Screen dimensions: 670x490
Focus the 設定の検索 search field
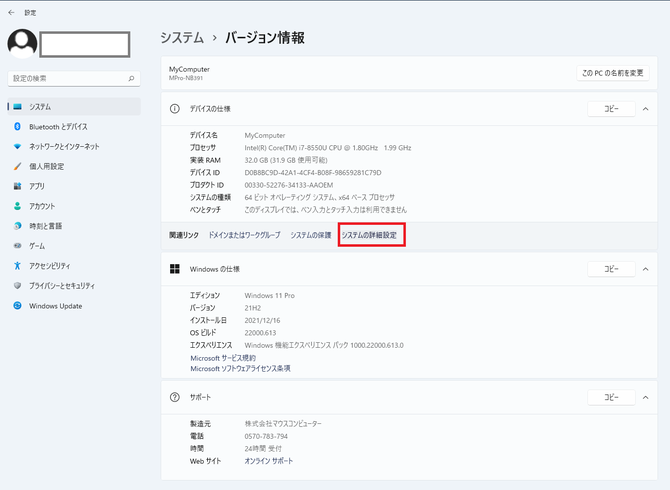74,79
